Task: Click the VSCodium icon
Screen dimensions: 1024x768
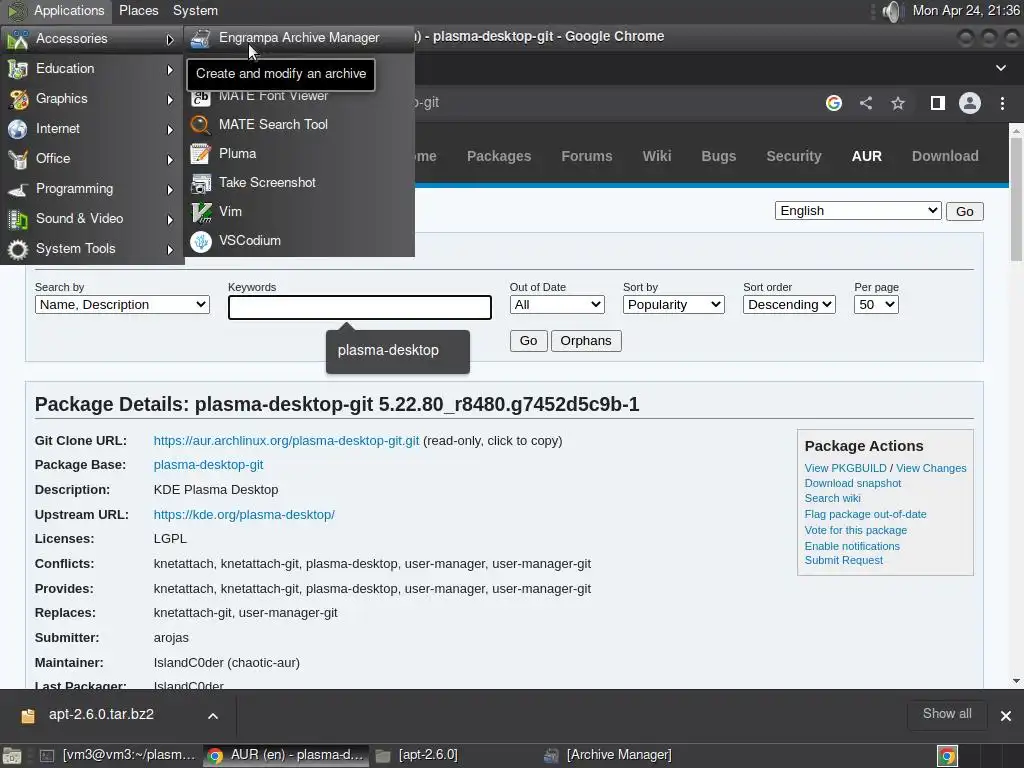Action: (x=200, y=241)
